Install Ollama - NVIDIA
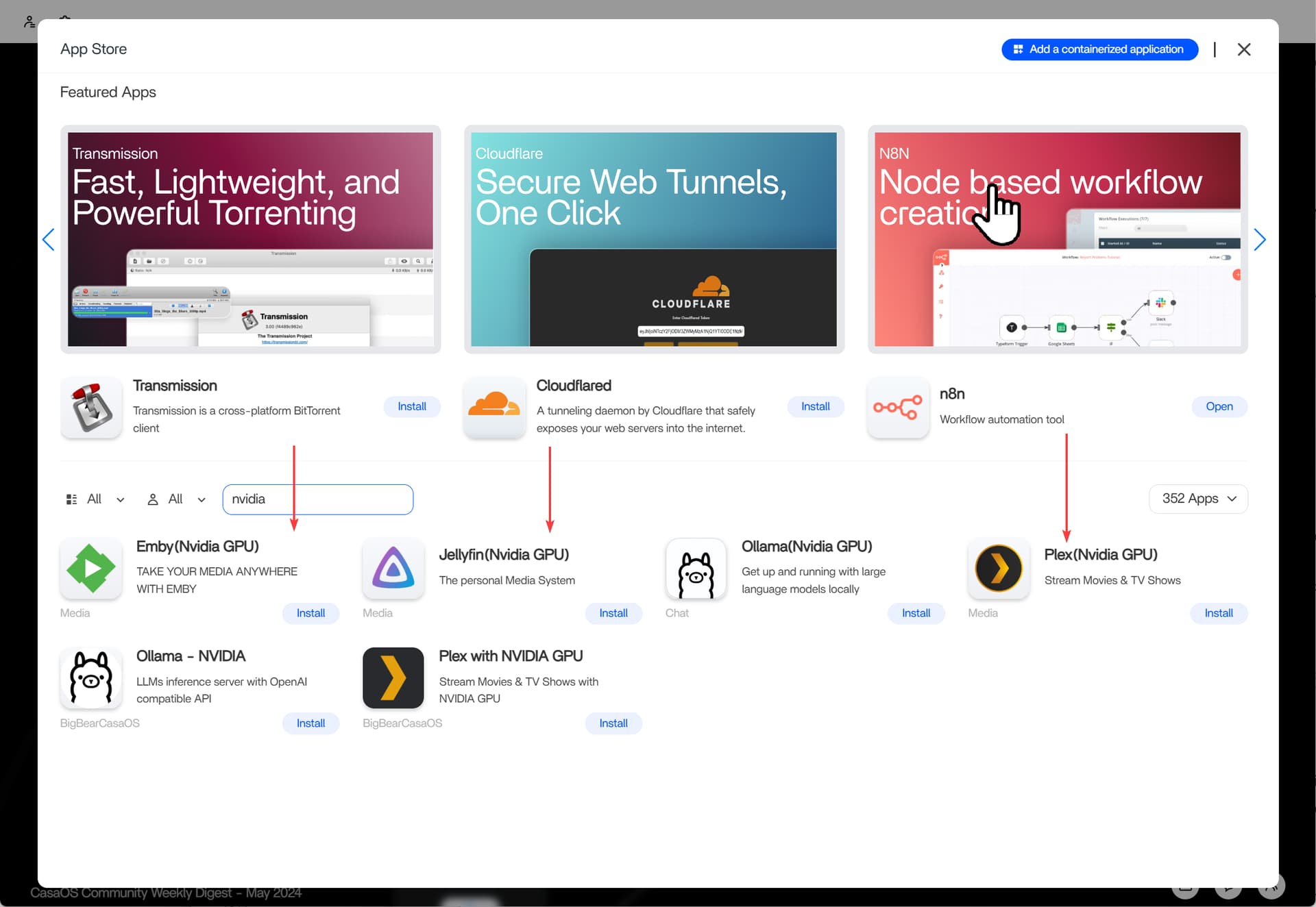 click(310, 723)
